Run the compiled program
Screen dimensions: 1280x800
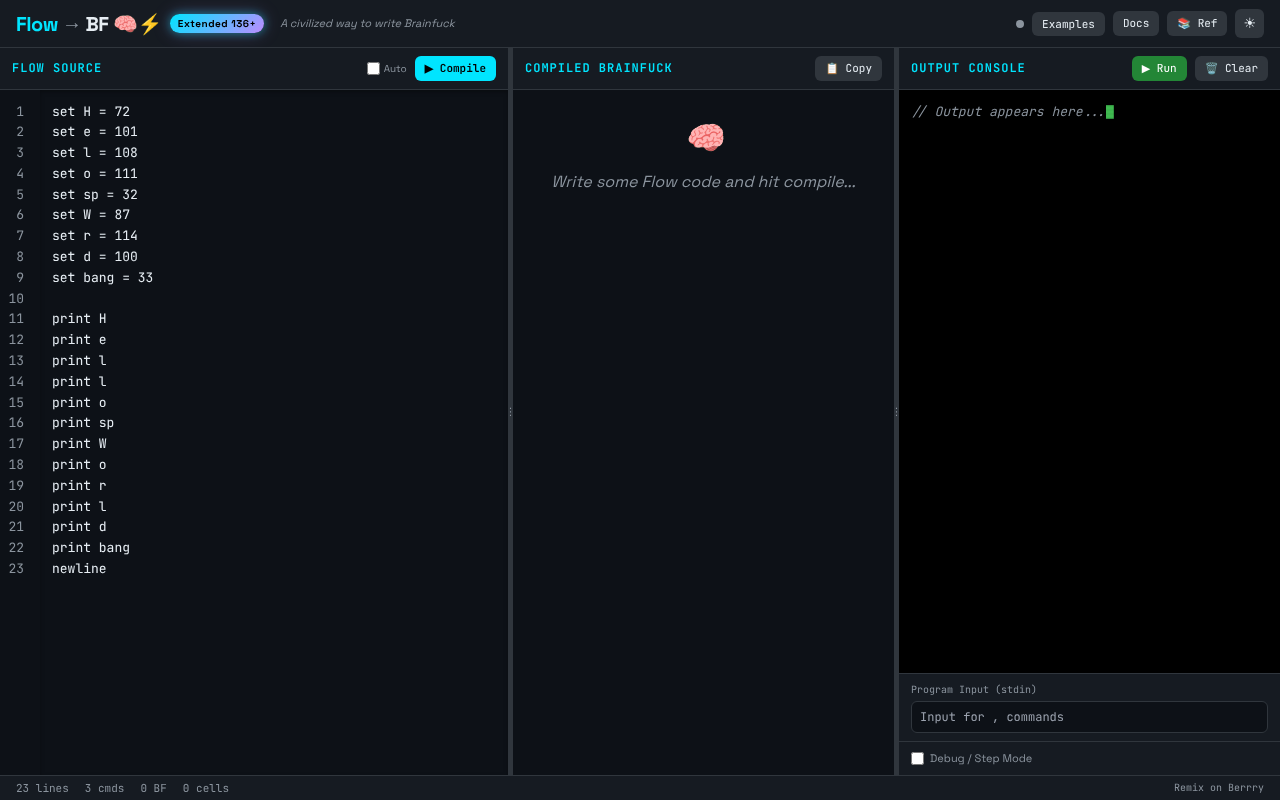[1159, 68]
